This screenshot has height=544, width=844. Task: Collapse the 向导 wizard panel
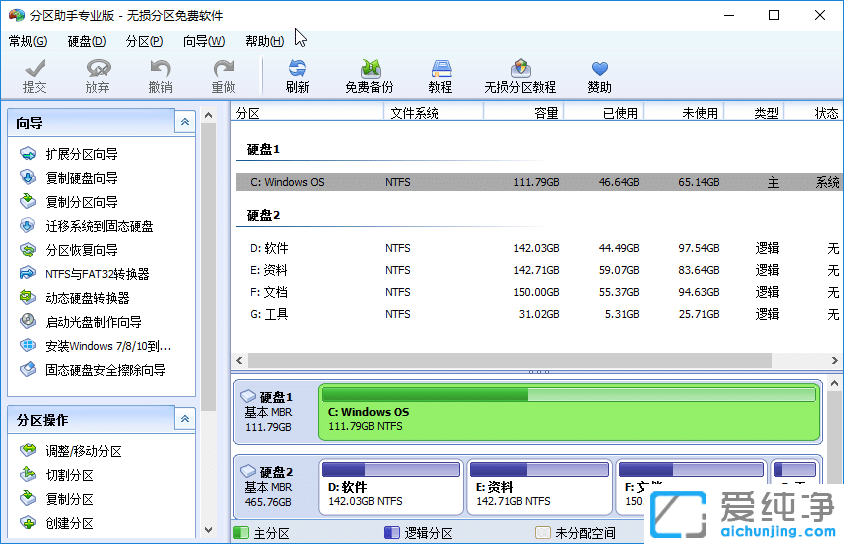[x=184, y=122]
